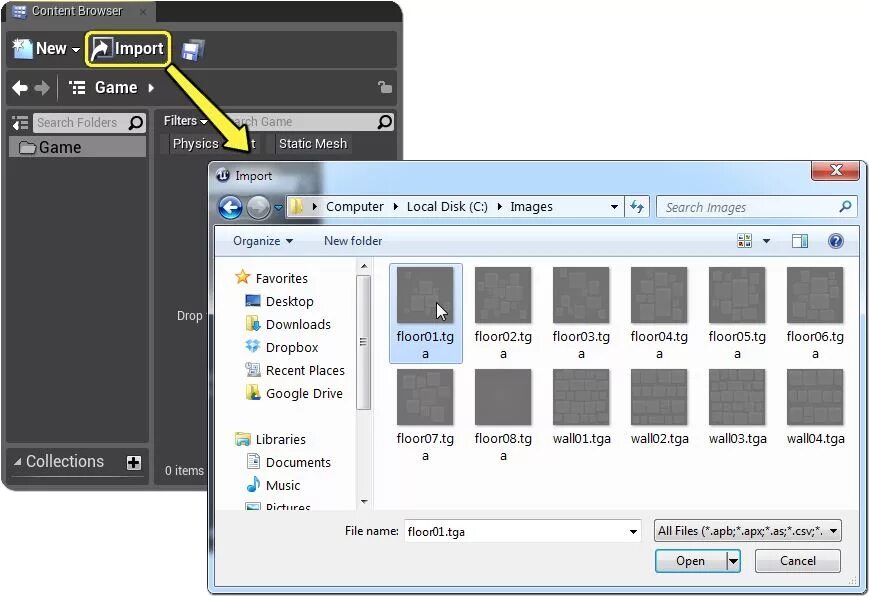Save all with the floppy disk icon
The width and height of the screenshot is (869, 596).
point(192,50)
